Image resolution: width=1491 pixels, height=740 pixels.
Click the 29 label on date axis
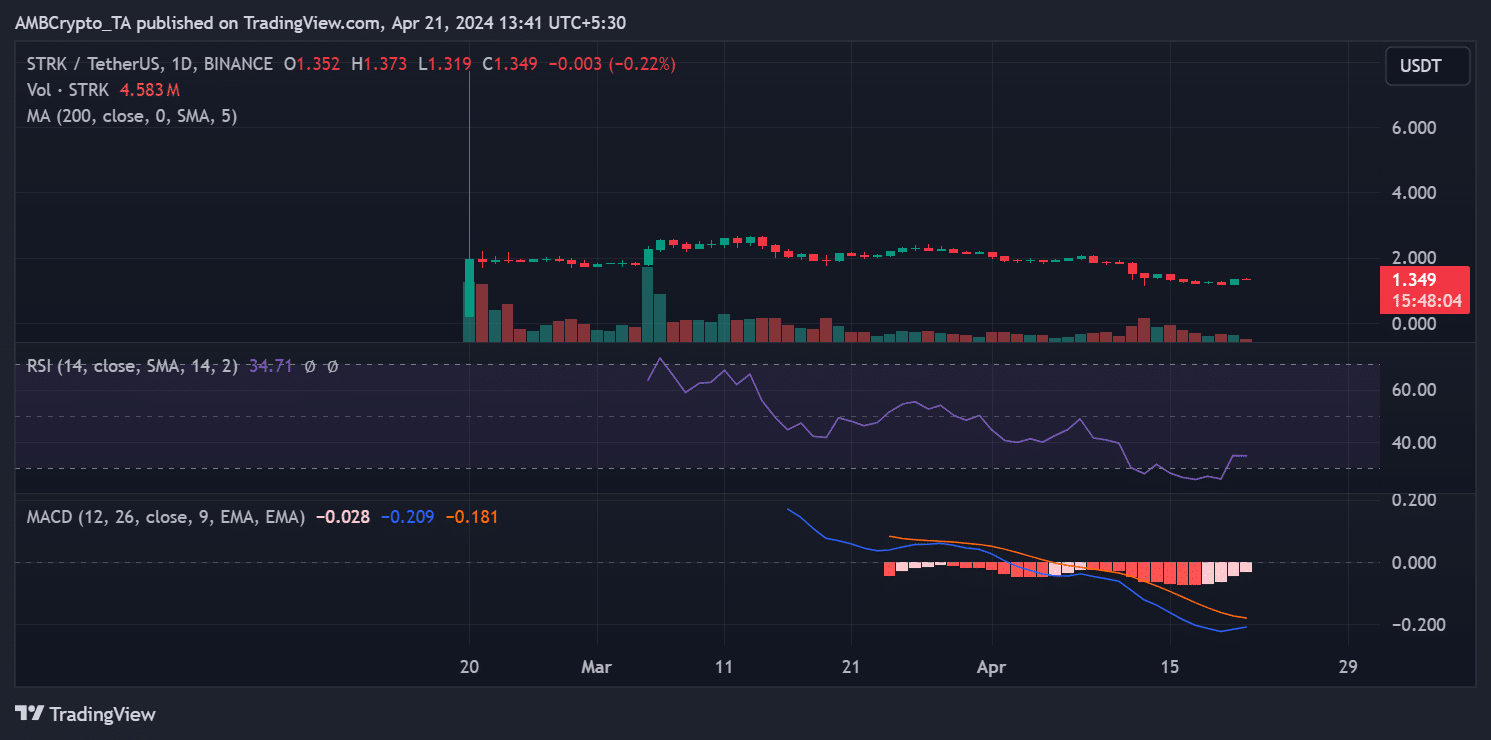click(1348, 666)
